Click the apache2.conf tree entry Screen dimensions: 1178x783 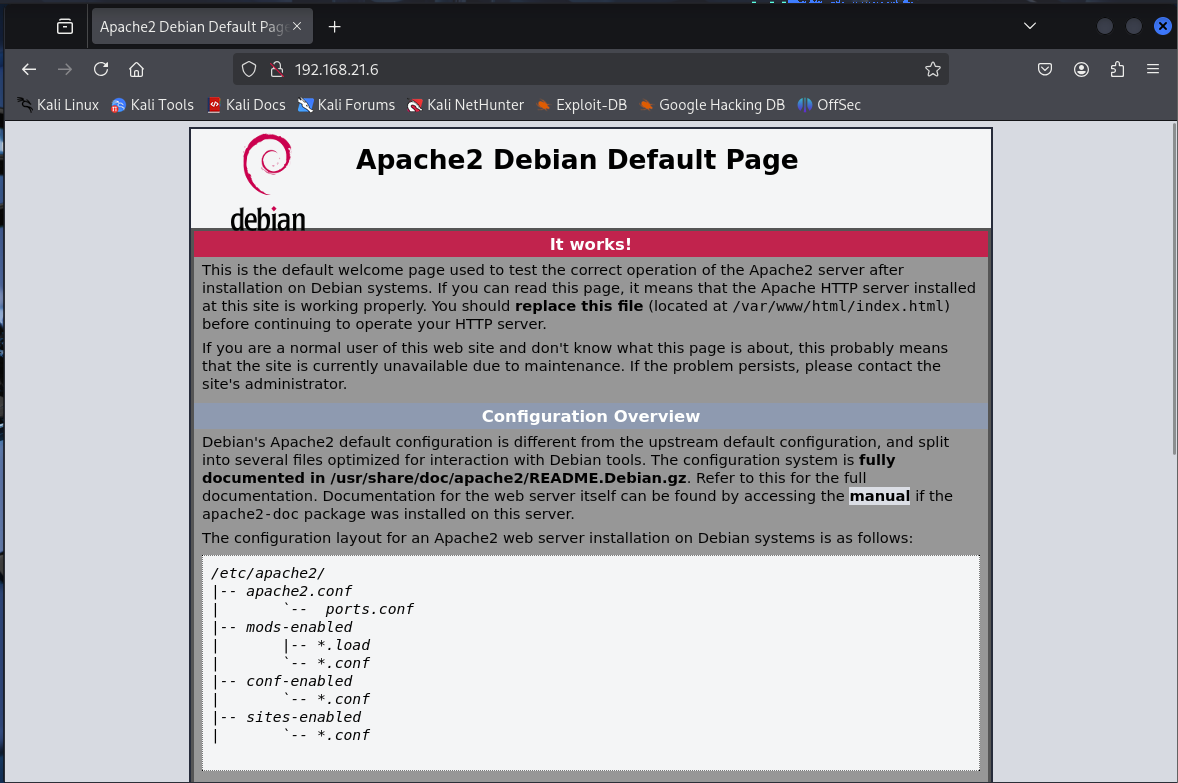tap(298, 591)
